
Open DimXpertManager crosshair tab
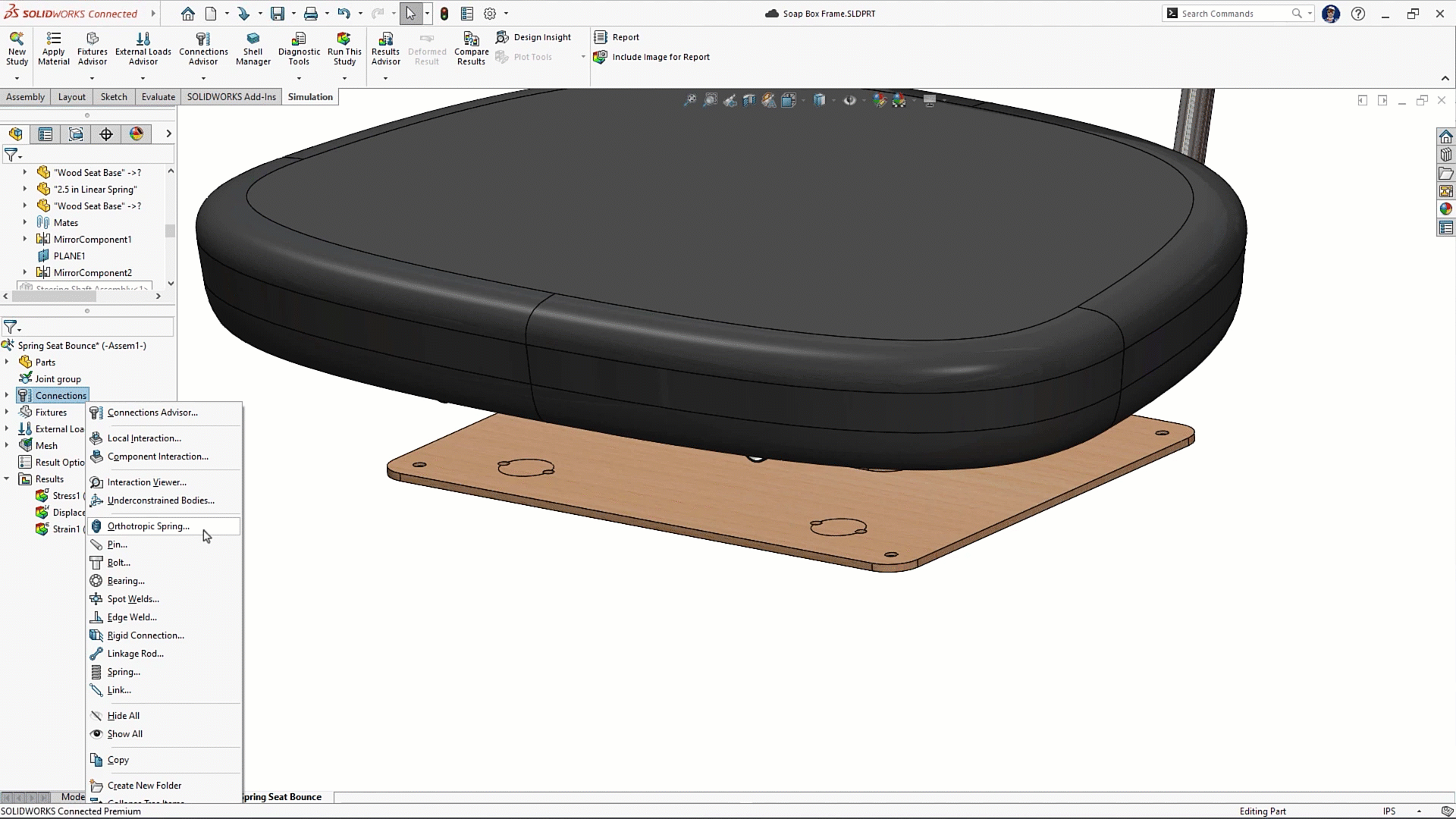click(106, 134)
